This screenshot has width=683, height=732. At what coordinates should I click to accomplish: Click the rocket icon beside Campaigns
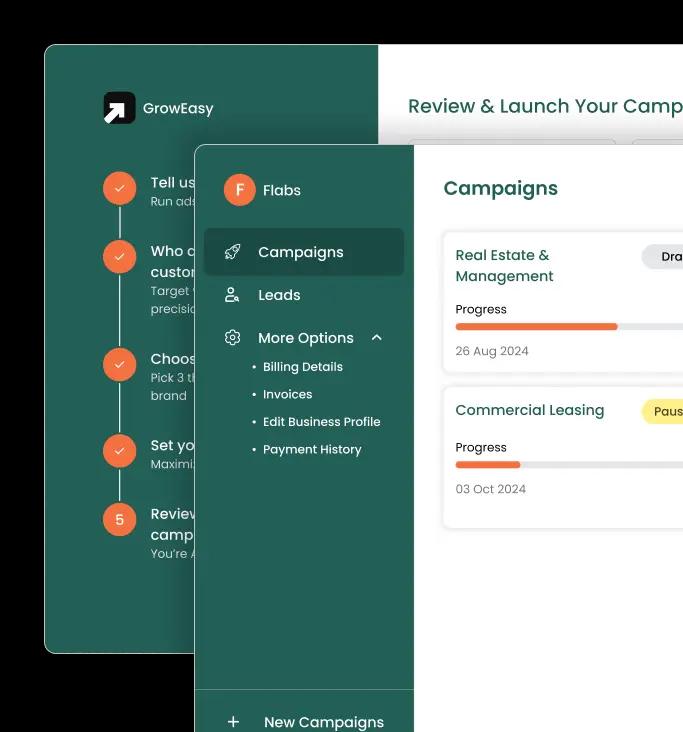(x=233, y=252)
